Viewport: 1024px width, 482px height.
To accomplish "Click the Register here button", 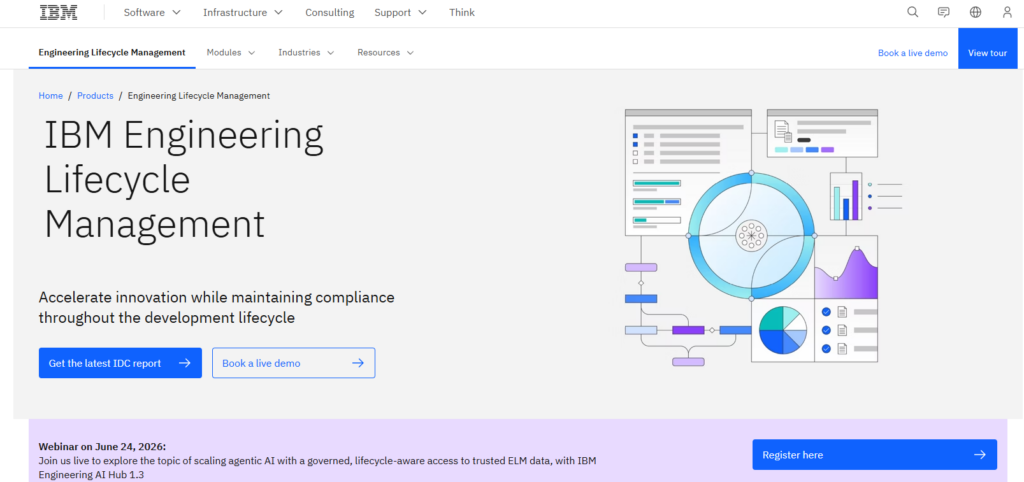I will pyautogui.click(x=874, y=455).
